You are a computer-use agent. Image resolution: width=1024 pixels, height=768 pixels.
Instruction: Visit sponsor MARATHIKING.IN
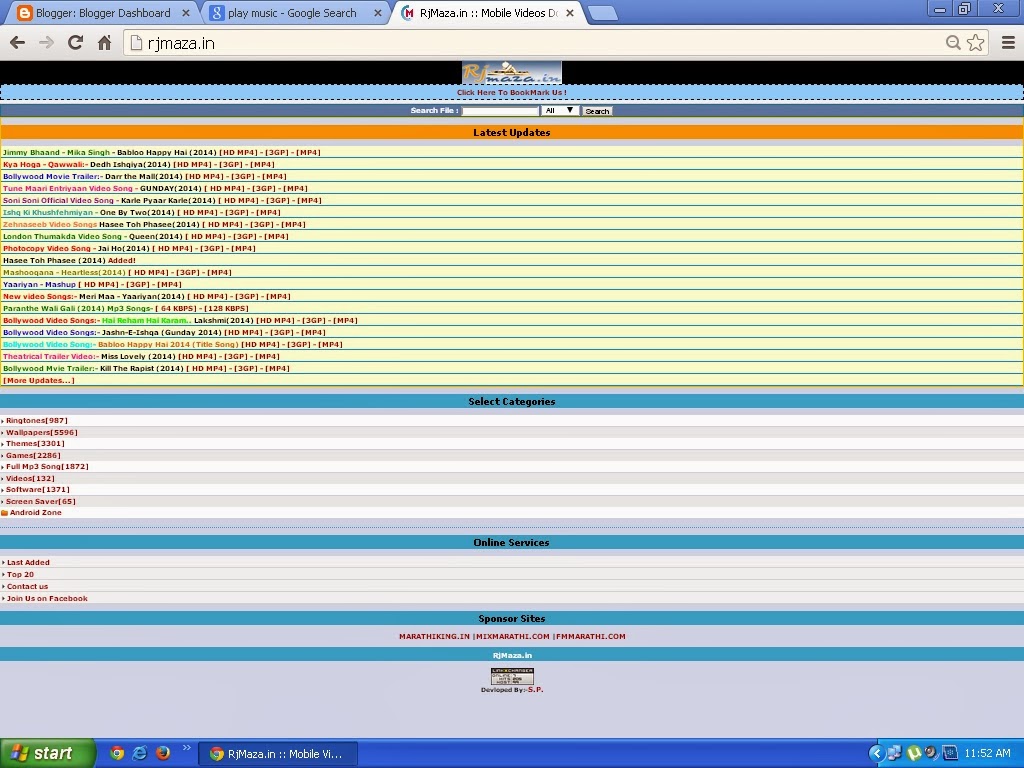point(434,636)
